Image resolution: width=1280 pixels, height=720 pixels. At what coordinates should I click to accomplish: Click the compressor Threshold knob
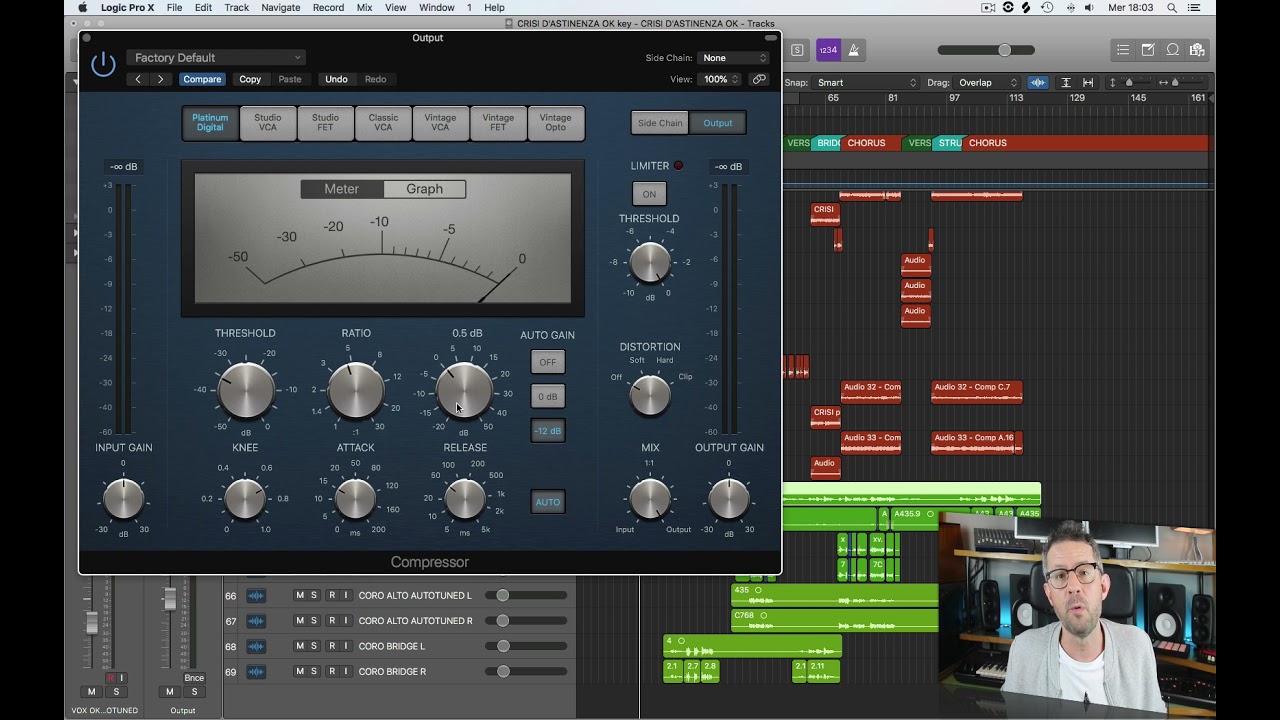[x=245, y=390]
